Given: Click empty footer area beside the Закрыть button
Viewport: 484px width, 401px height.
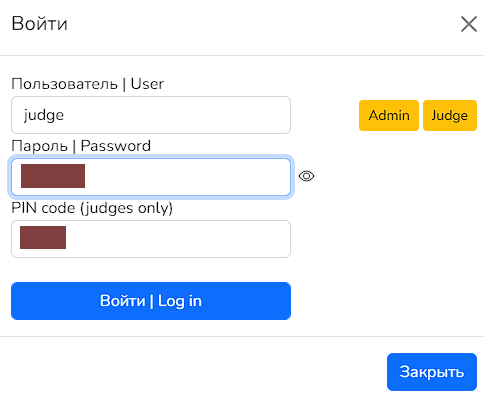Looking at the screenshot, I should tap(193, 372).
